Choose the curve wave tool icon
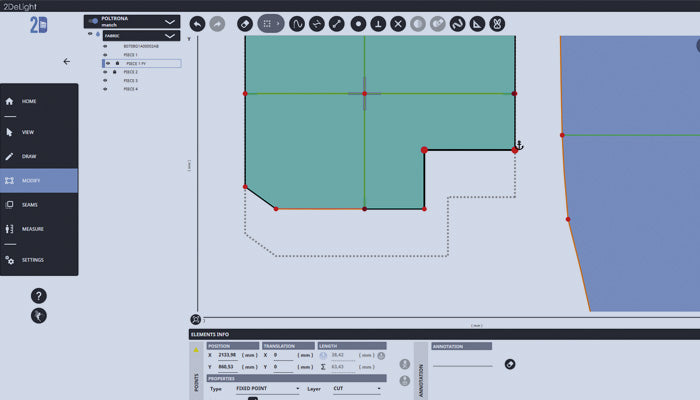 point(297,23)
